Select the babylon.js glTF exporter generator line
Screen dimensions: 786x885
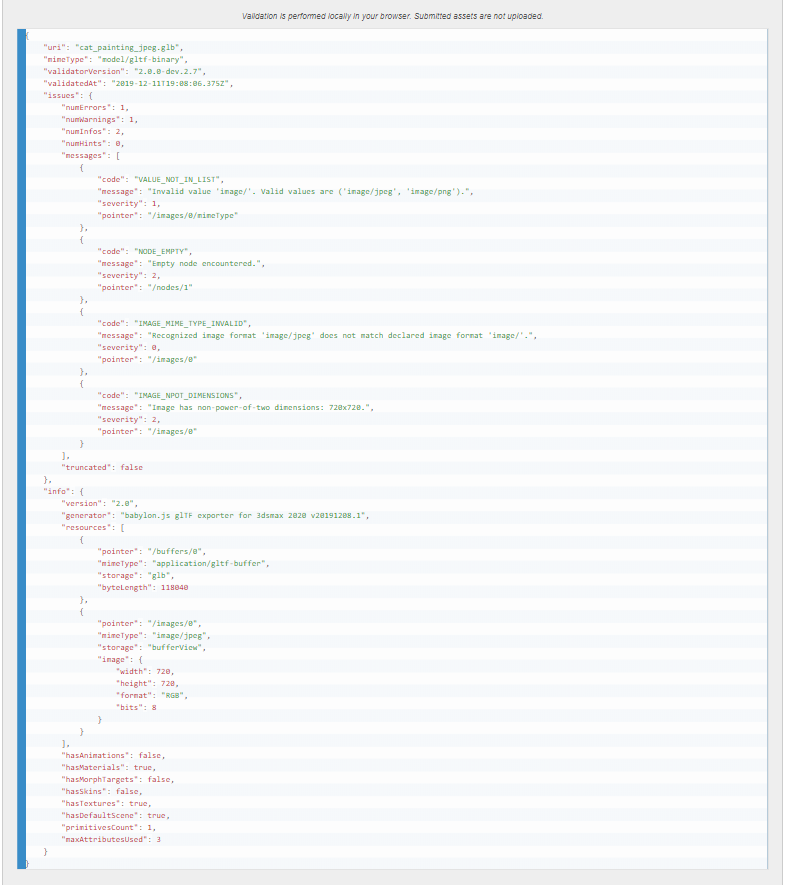[x=215, y=515]
